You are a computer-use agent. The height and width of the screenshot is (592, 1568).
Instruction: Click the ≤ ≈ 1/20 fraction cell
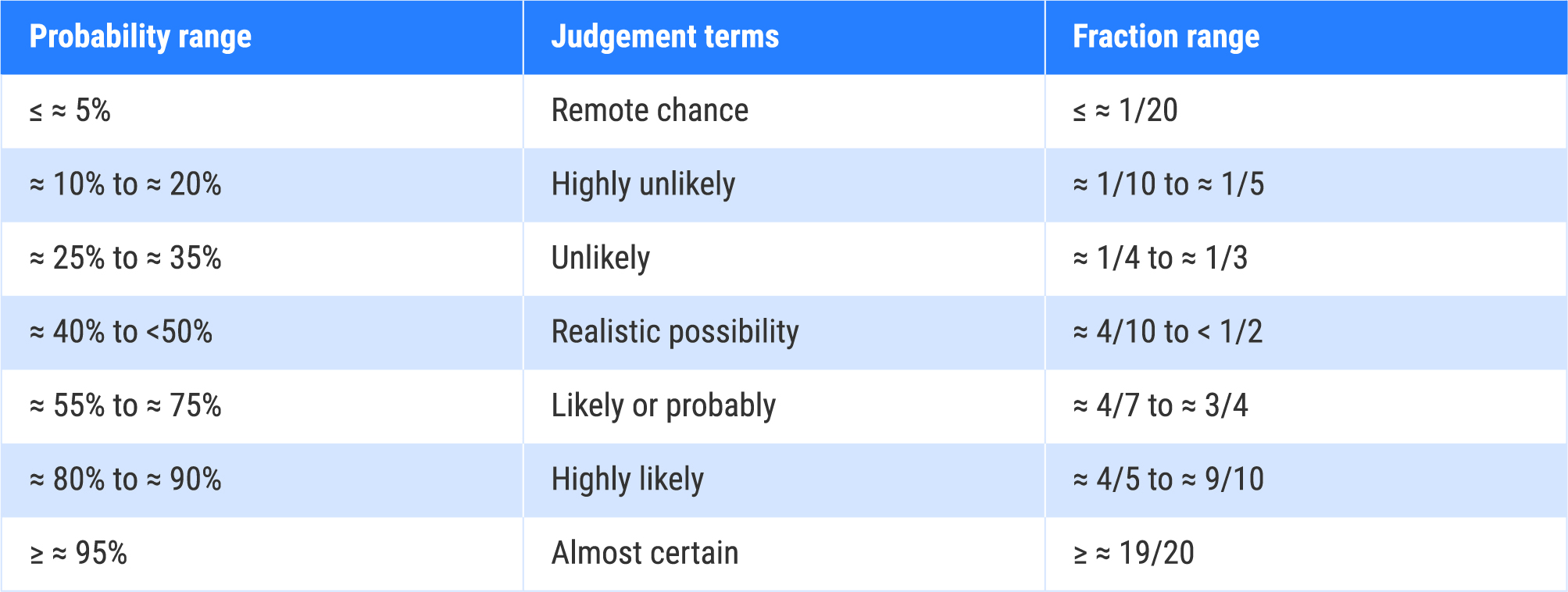pos(1306,111)
